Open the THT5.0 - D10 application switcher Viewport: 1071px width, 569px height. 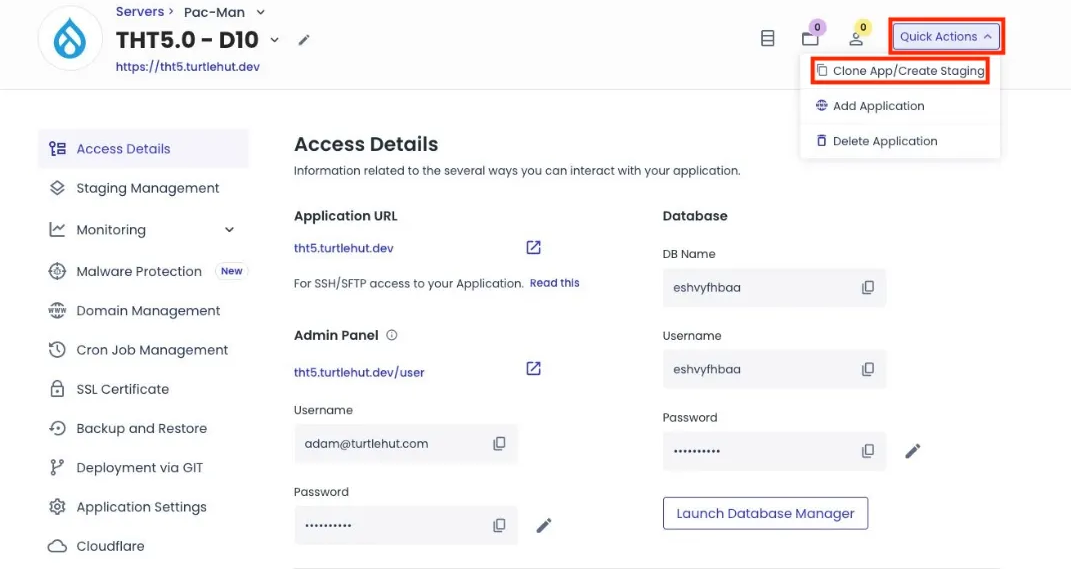pyautogui.click(x=275, y=40)
